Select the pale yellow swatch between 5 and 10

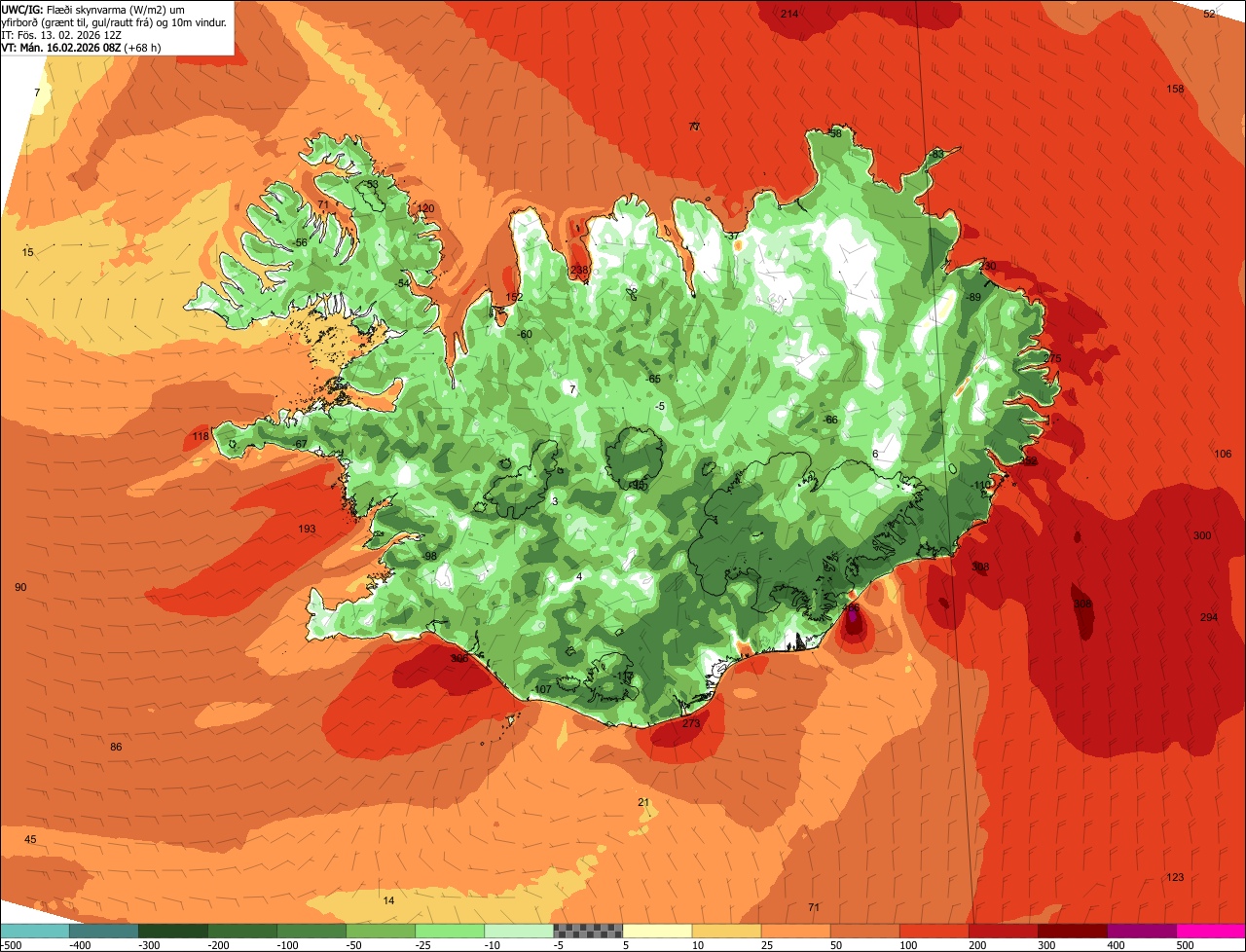coord(657,931)
